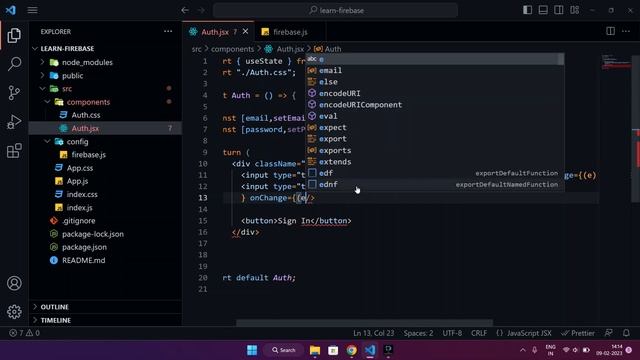The image size is (640, 360).
Task: Open notifications bell in status bar
Action: [x=626, y=333]
